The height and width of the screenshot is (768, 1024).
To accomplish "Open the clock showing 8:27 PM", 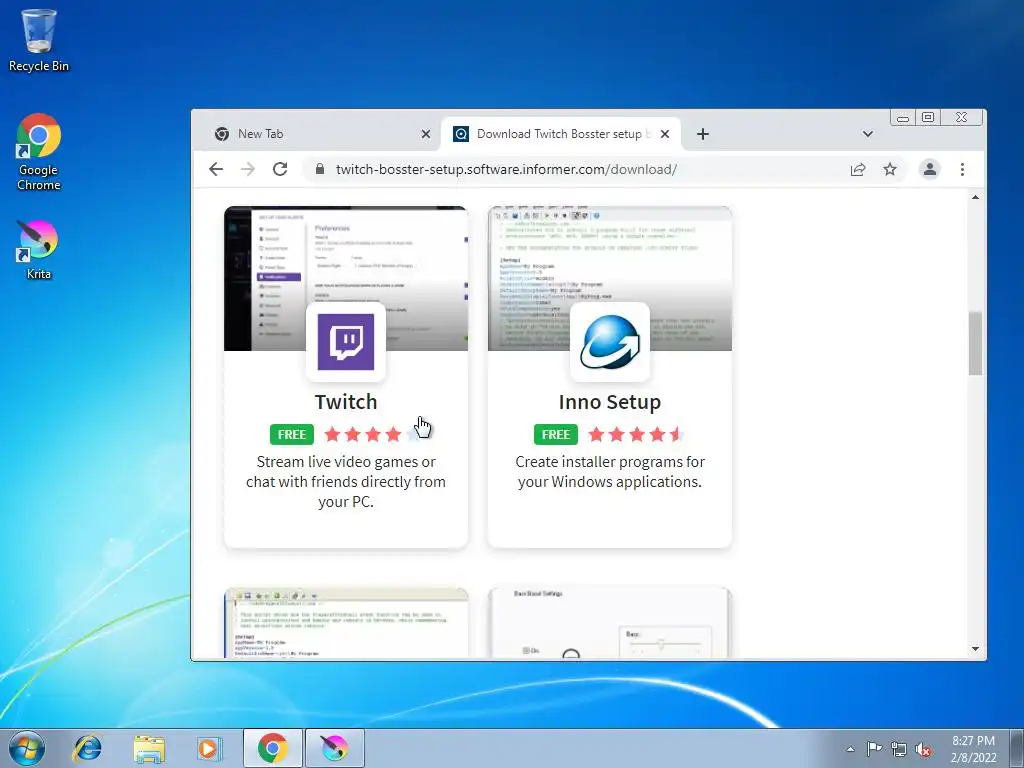I will pyautogui.click(x=973, y=749).
